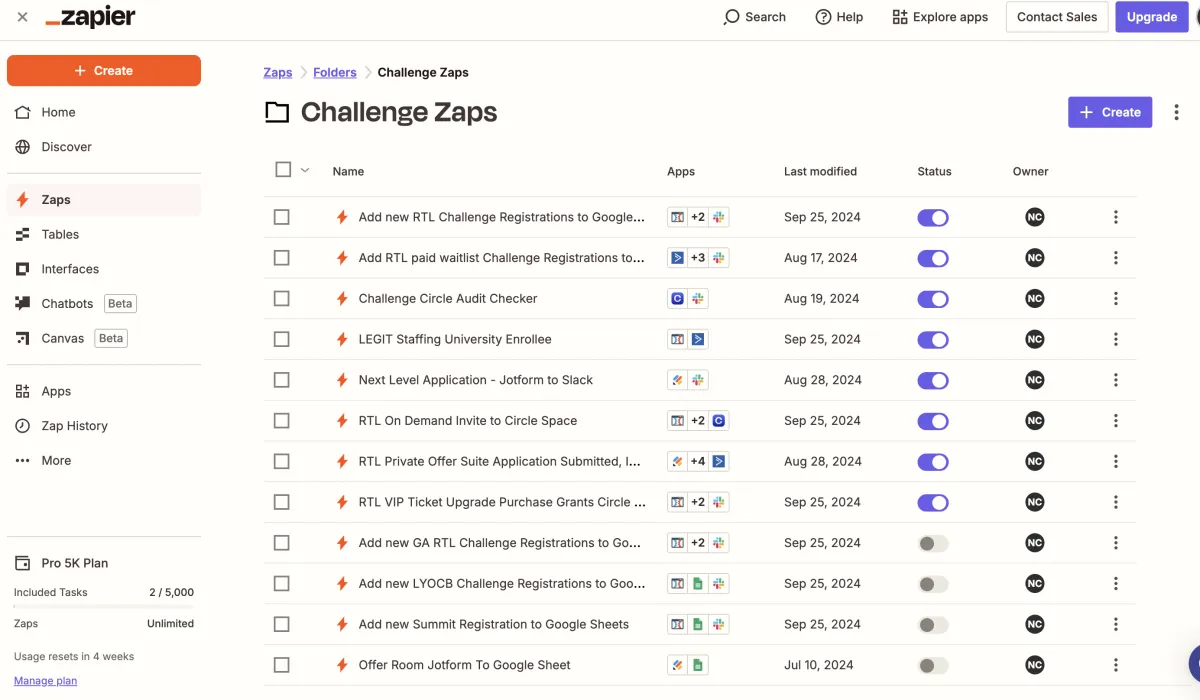Navigate to Folders breadcrumb link
Image resolution: width=1200 pixels, height=700 pixels.
point(335,72)
